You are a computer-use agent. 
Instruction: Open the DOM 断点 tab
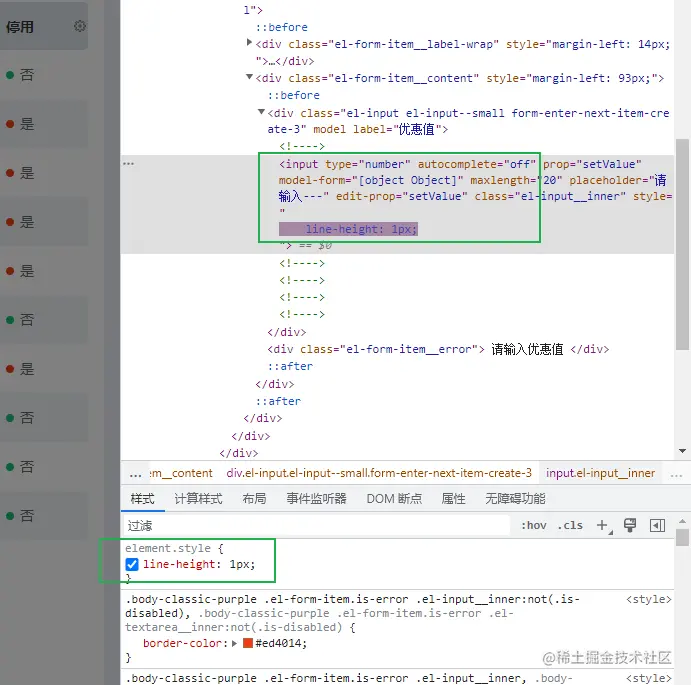click(394, 499)
